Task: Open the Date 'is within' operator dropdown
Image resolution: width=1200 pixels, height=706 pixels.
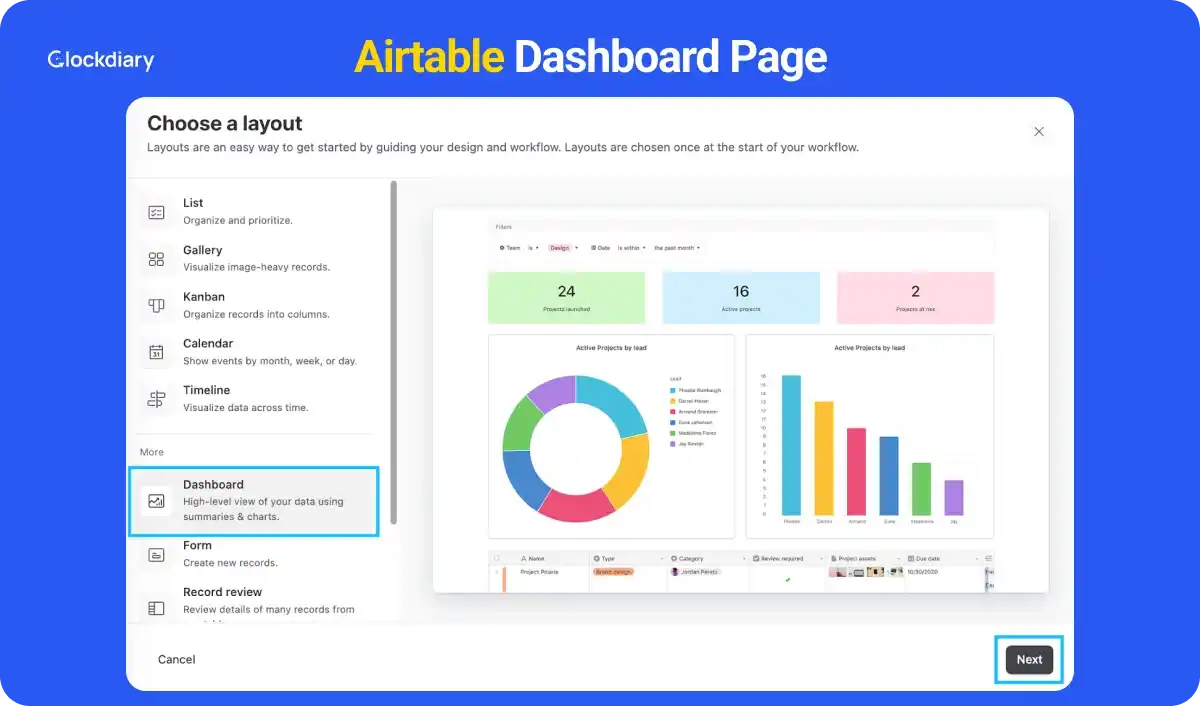Action: [632, 247]
